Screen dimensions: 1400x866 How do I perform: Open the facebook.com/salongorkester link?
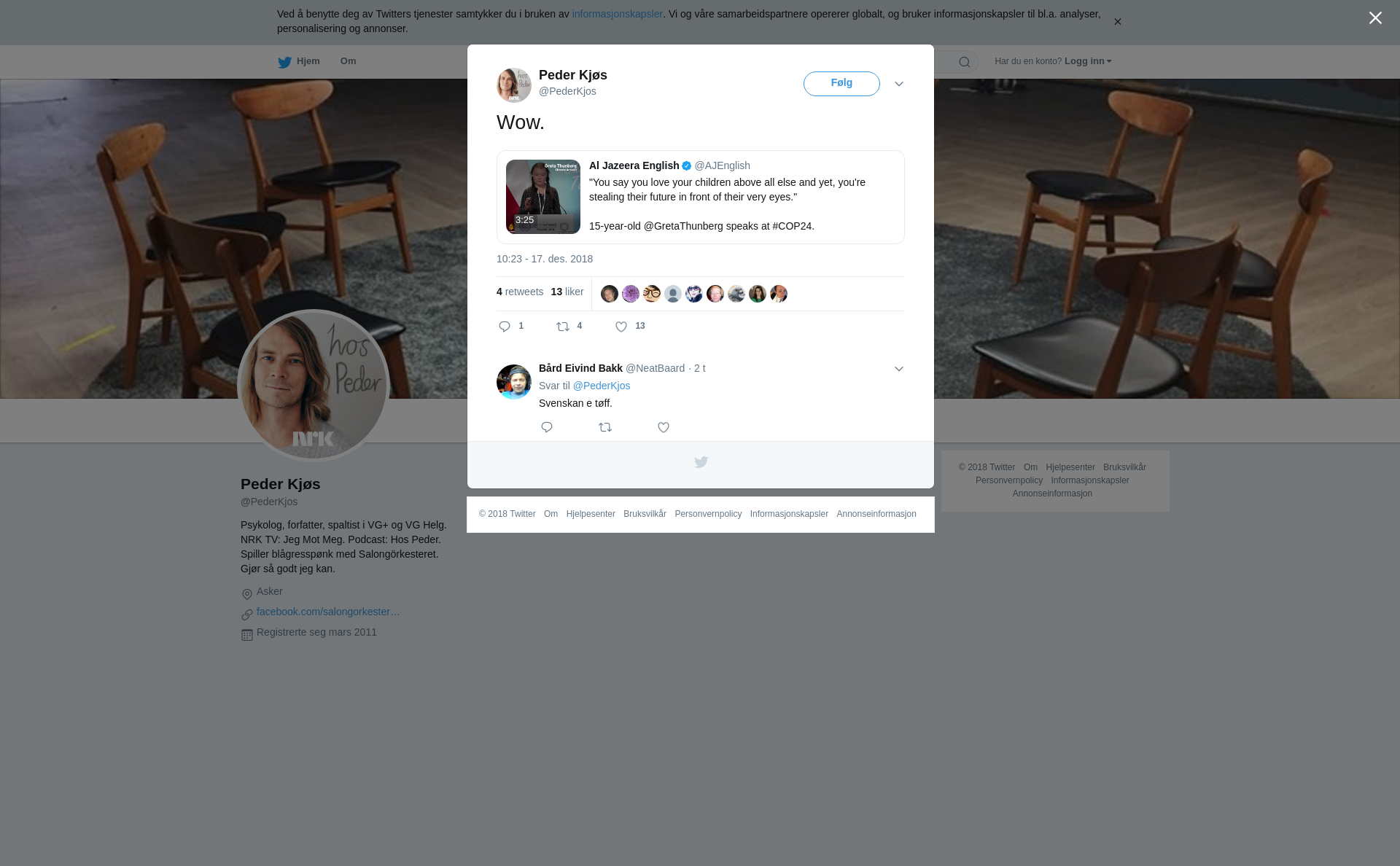(328, 612)
